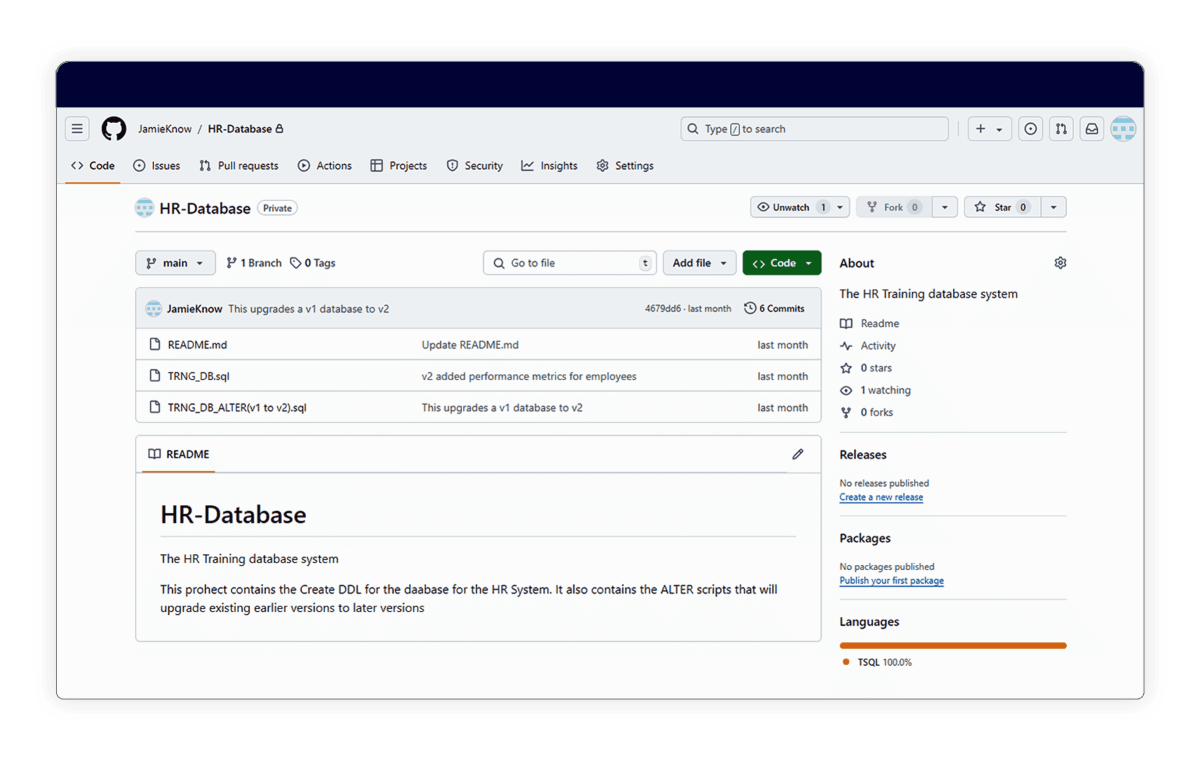Click the TRNG_DB.sql file icon
1200x764 pixels.
[x=155, y=376]
